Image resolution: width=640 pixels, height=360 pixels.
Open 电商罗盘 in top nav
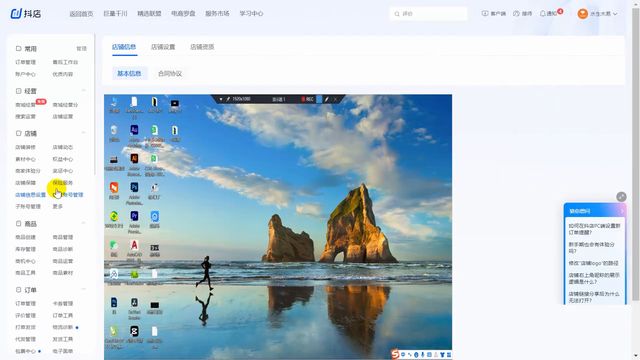(183, 13)
